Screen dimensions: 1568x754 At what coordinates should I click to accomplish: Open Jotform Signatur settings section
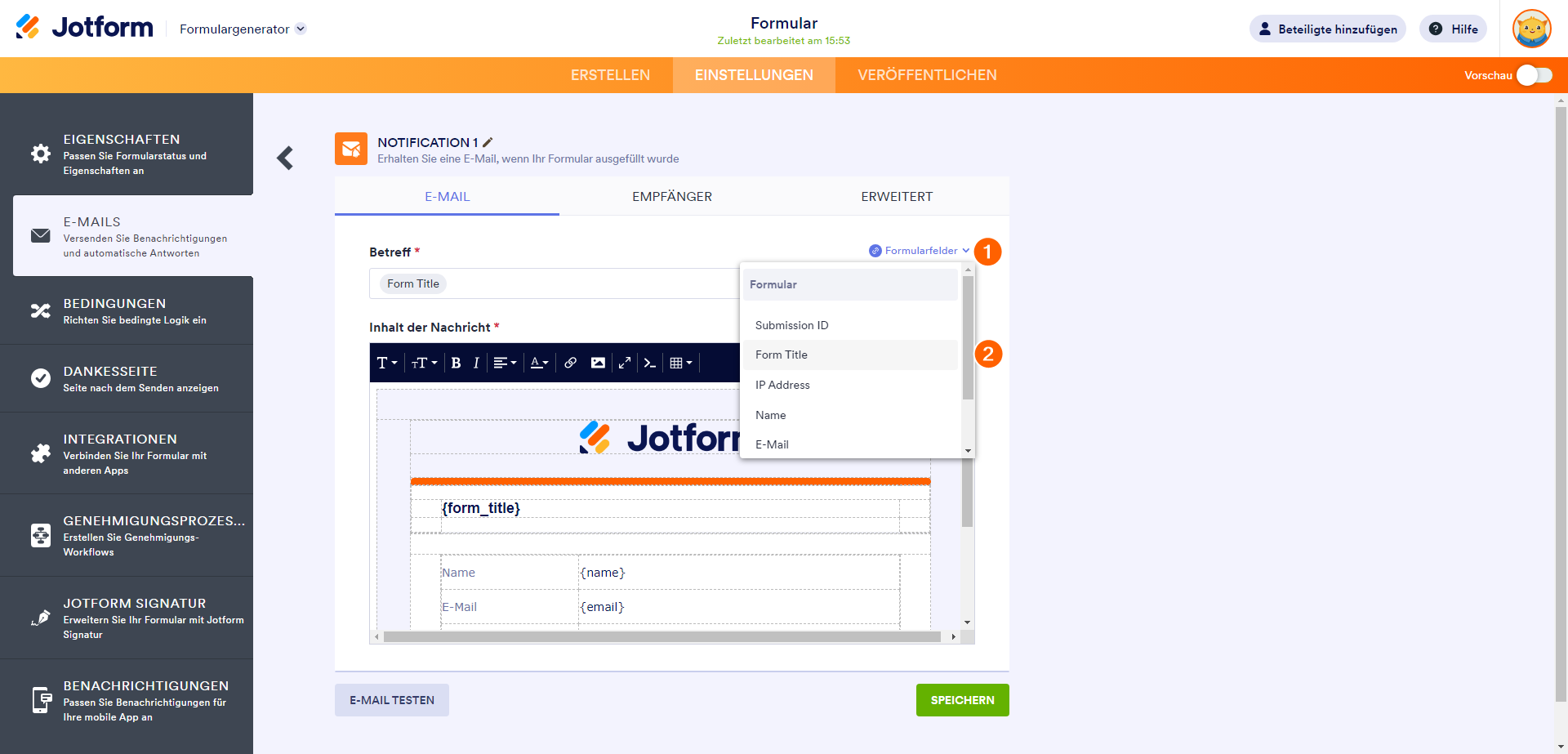coord(127,618)
